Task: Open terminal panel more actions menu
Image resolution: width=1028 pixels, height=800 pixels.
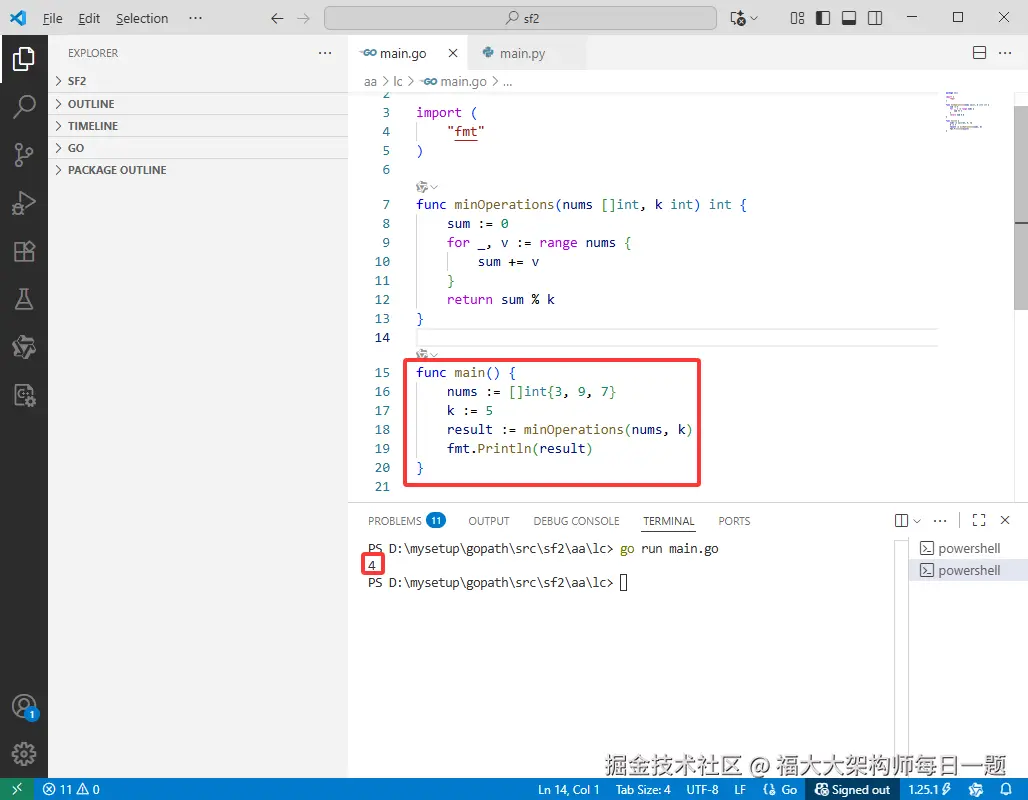Action: pos(940,521)
